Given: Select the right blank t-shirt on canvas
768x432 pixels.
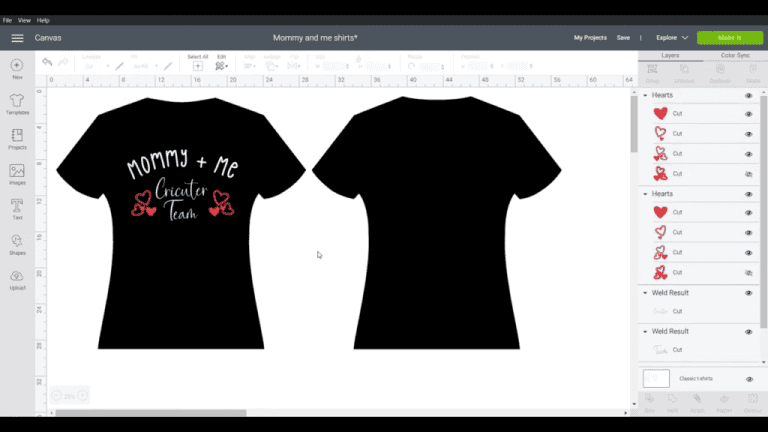Looking at the screenshot, I should click(436, 223).
